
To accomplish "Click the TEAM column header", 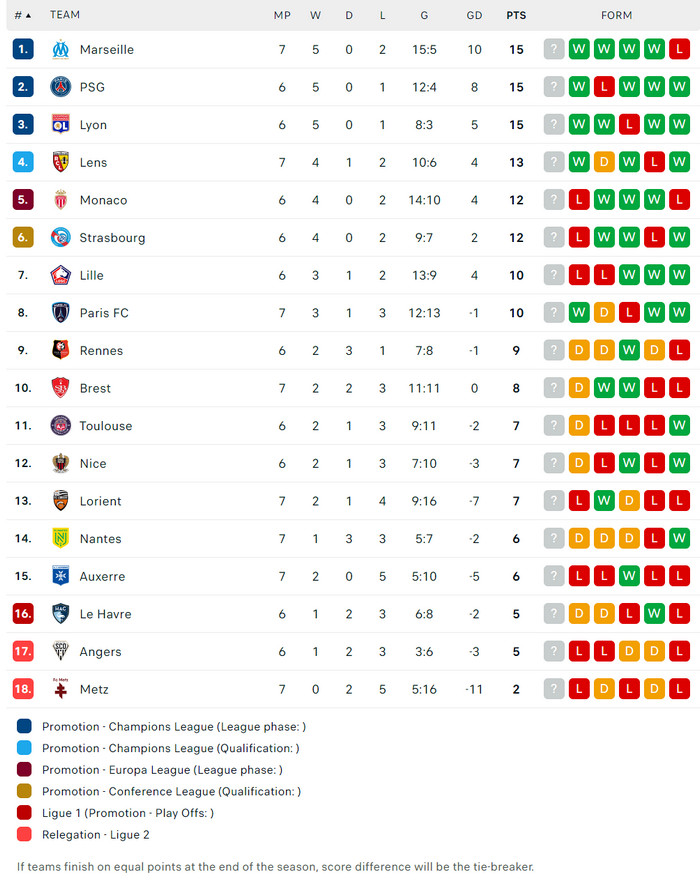I will (x=65, y=15).
